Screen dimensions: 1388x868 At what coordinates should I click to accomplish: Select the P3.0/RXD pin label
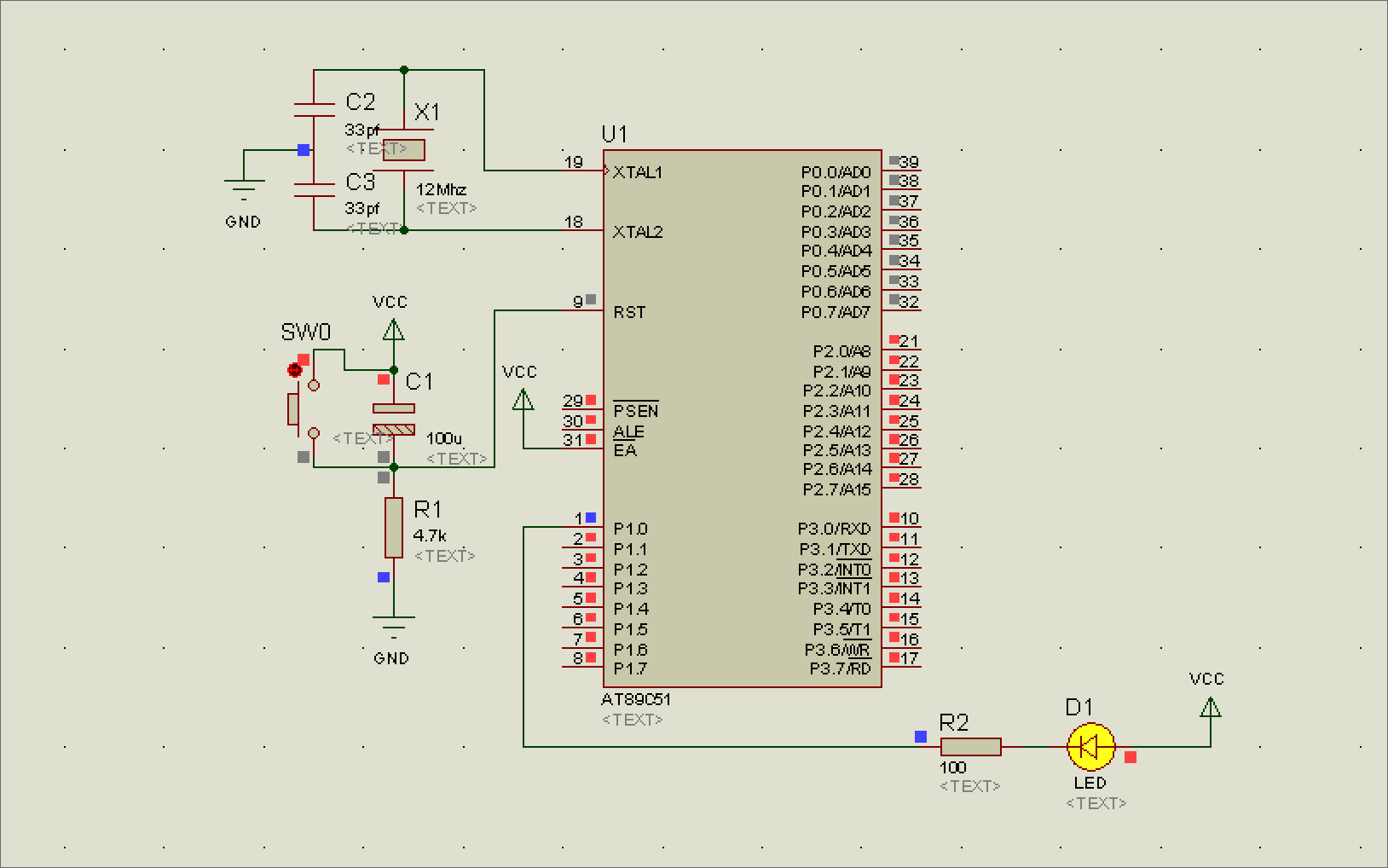834,529
